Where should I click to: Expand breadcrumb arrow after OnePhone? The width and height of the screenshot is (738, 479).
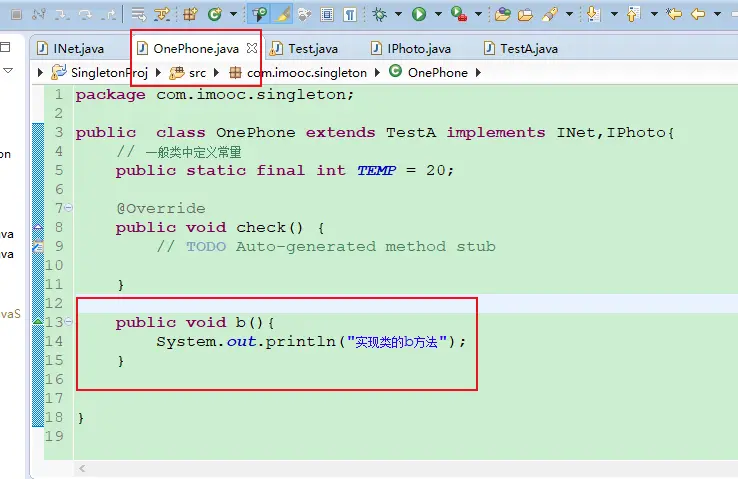pyautogui.click(x=478, y=72)
